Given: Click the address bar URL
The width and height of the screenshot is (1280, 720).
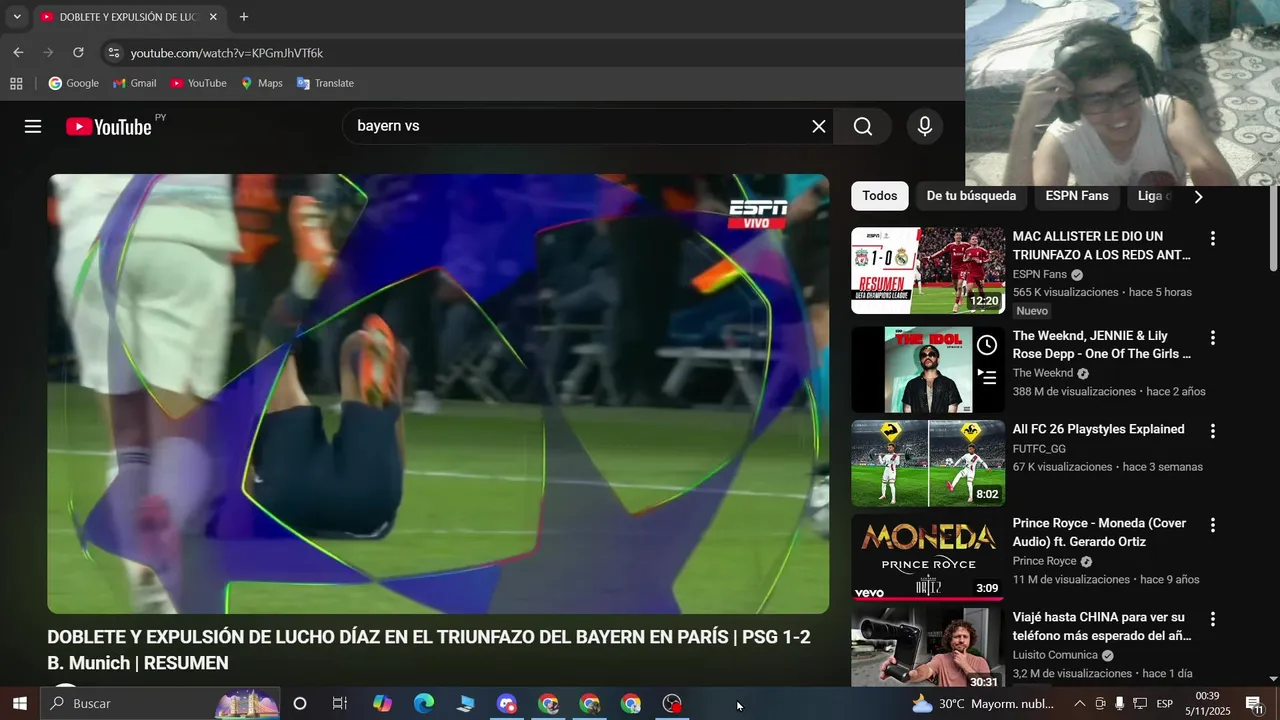Looking at the screenshot, I should [x=227, y=53].
